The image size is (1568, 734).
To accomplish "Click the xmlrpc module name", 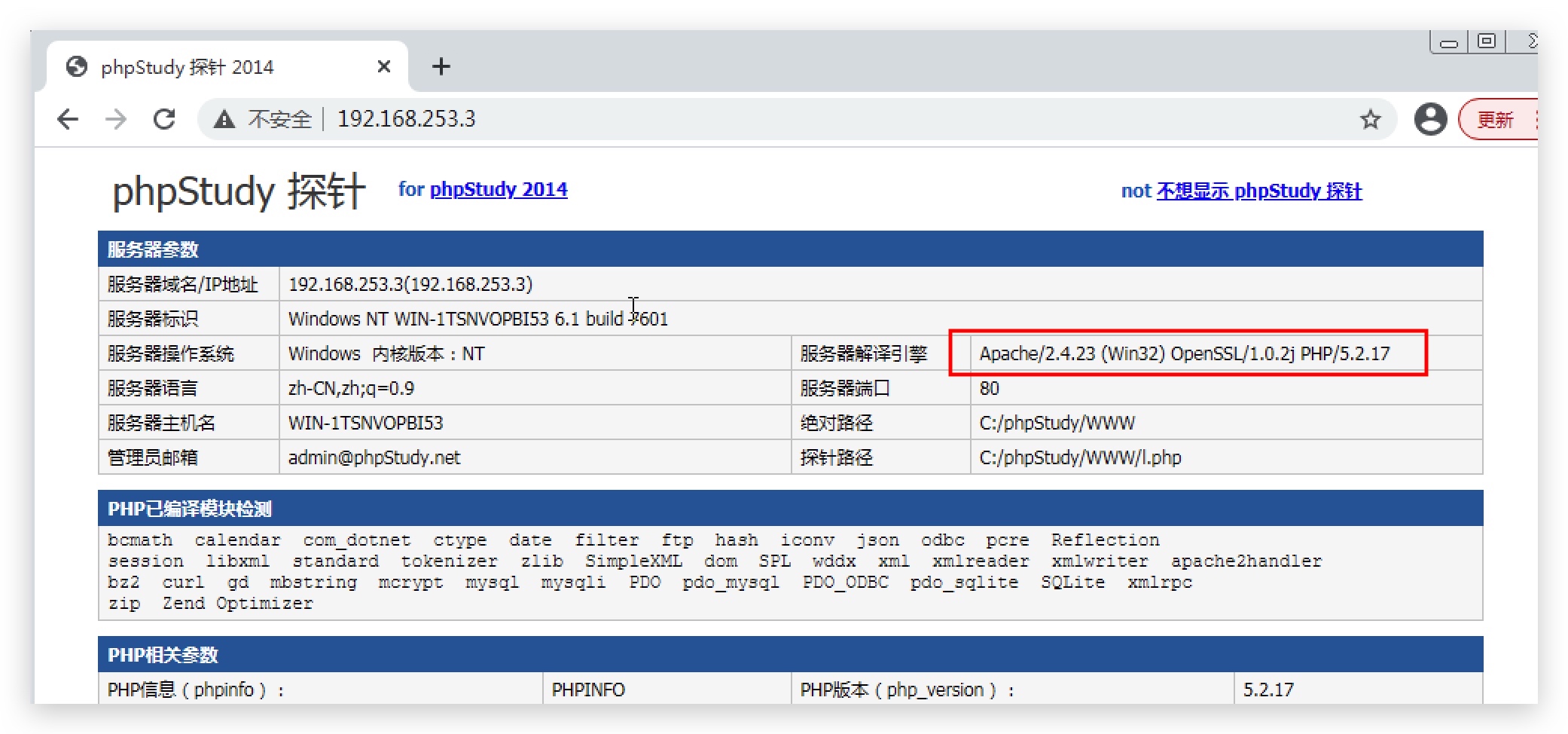I will coord(1160,583).
